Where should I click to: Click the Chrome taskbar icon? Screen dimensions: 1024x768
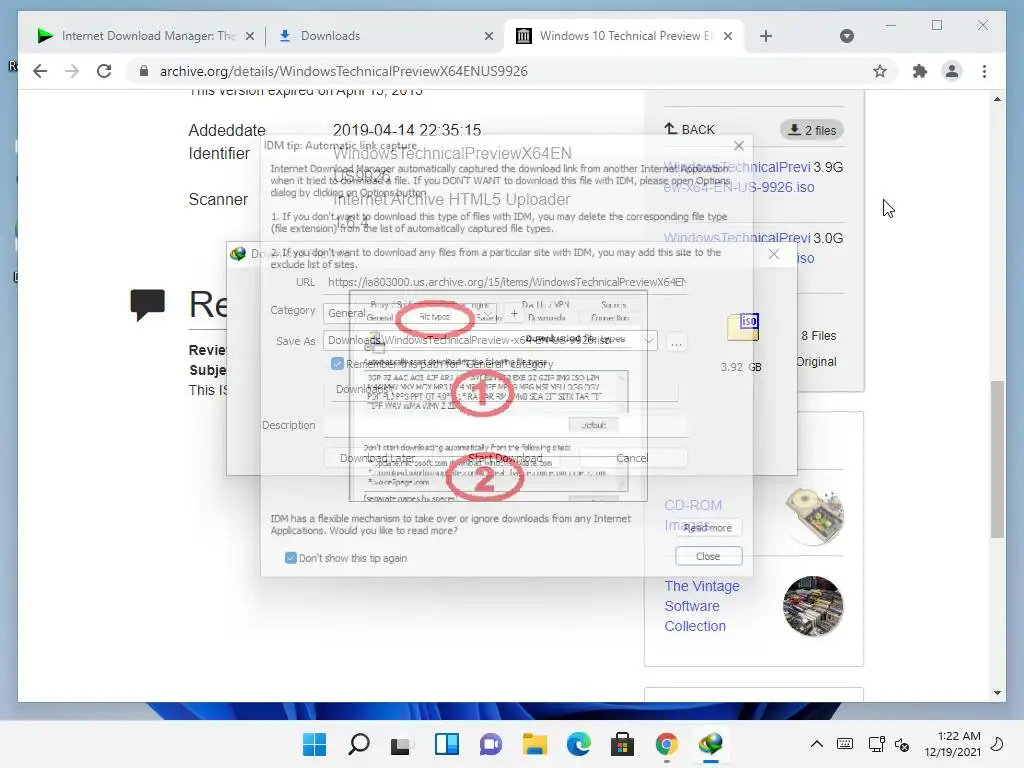pyautogui.click(x=666, y=744)
